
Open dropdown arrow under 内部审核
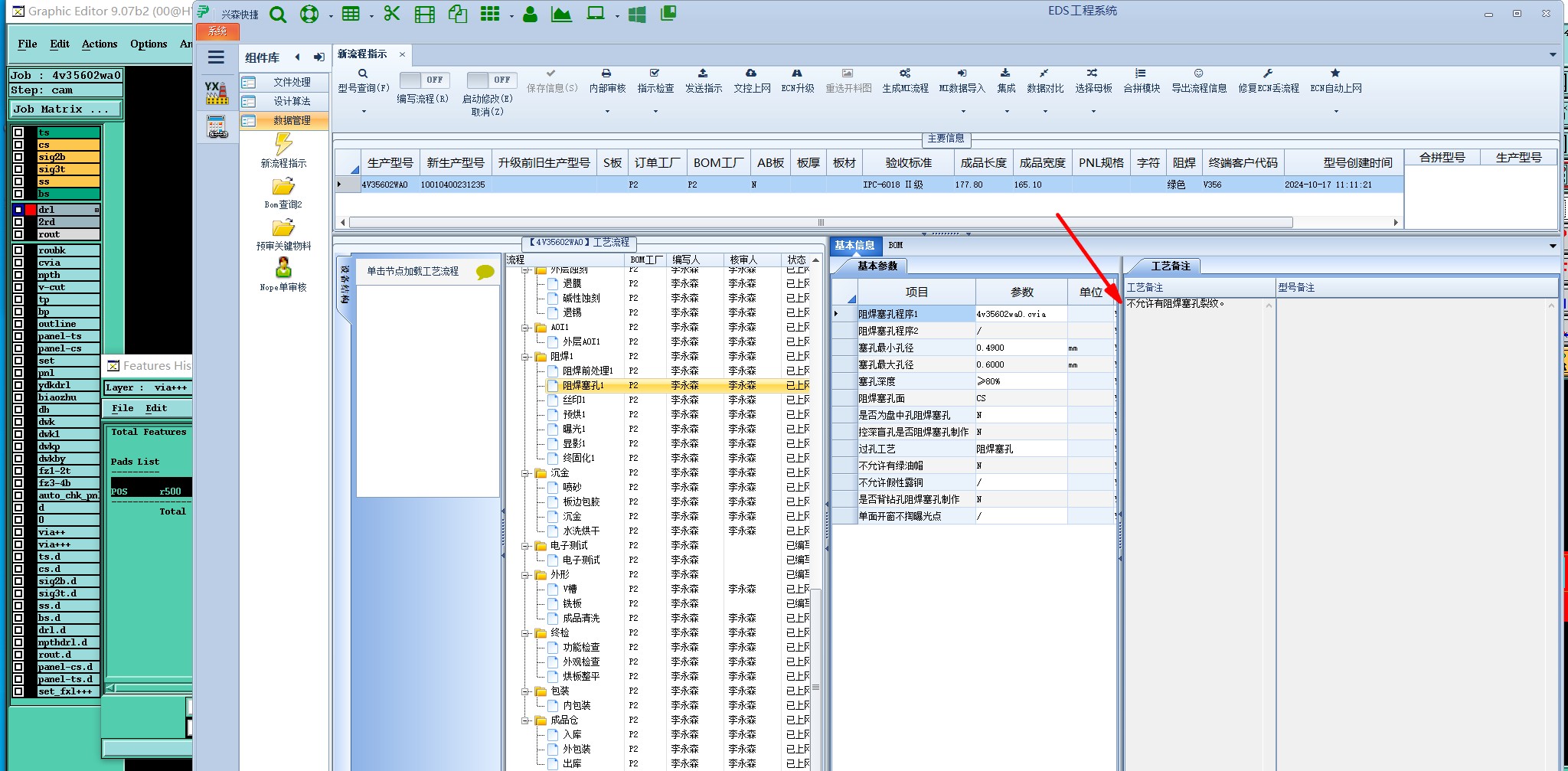[607, 112]
